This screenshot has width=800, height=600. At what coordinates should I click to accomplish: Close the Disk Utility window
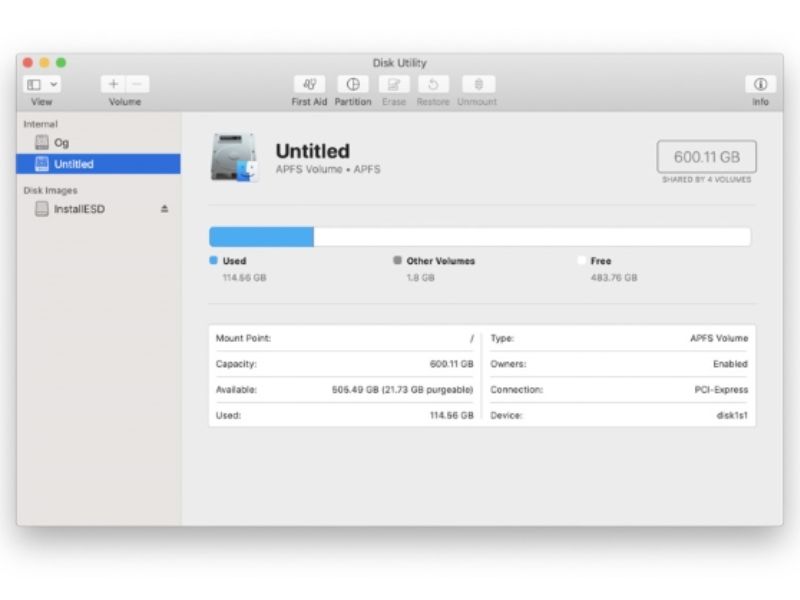click(x=28, y=63)
